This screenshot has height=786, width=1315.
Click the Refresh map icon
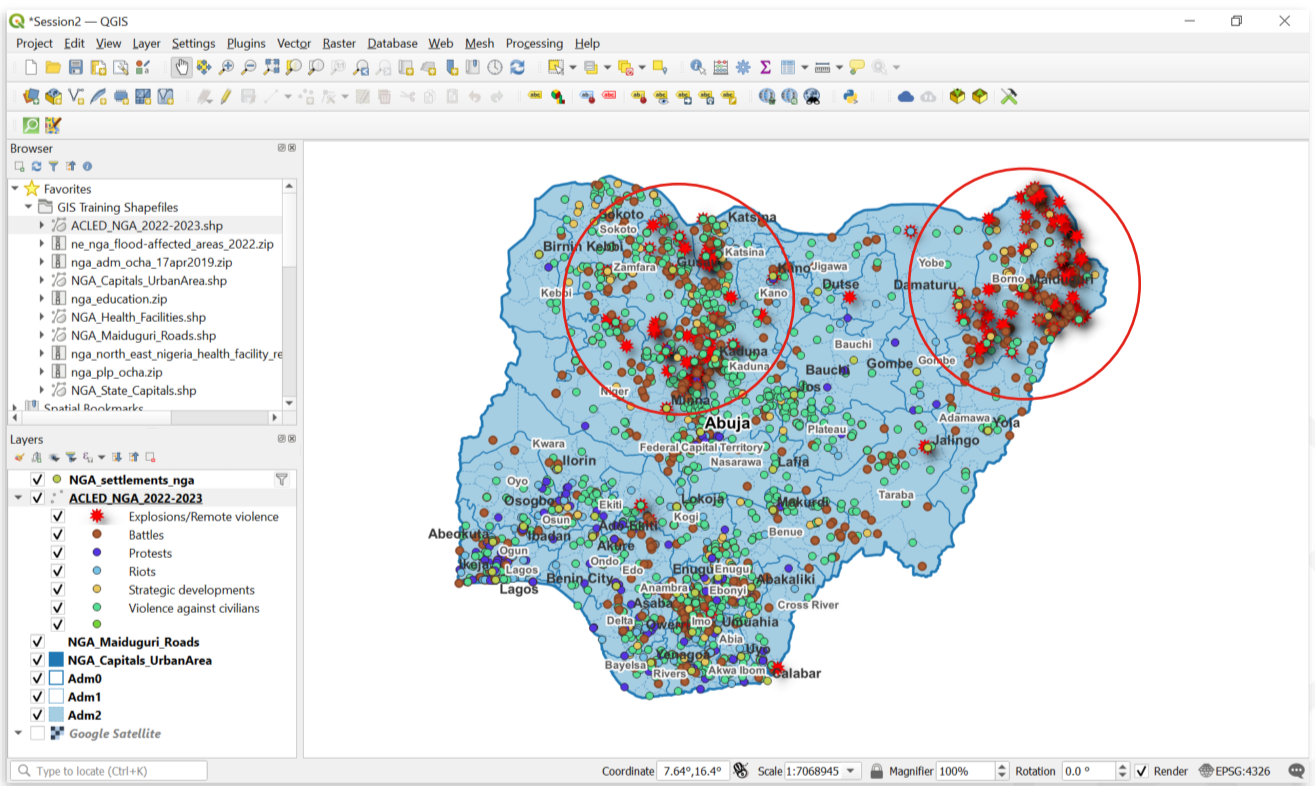click(x=517, y=67)
